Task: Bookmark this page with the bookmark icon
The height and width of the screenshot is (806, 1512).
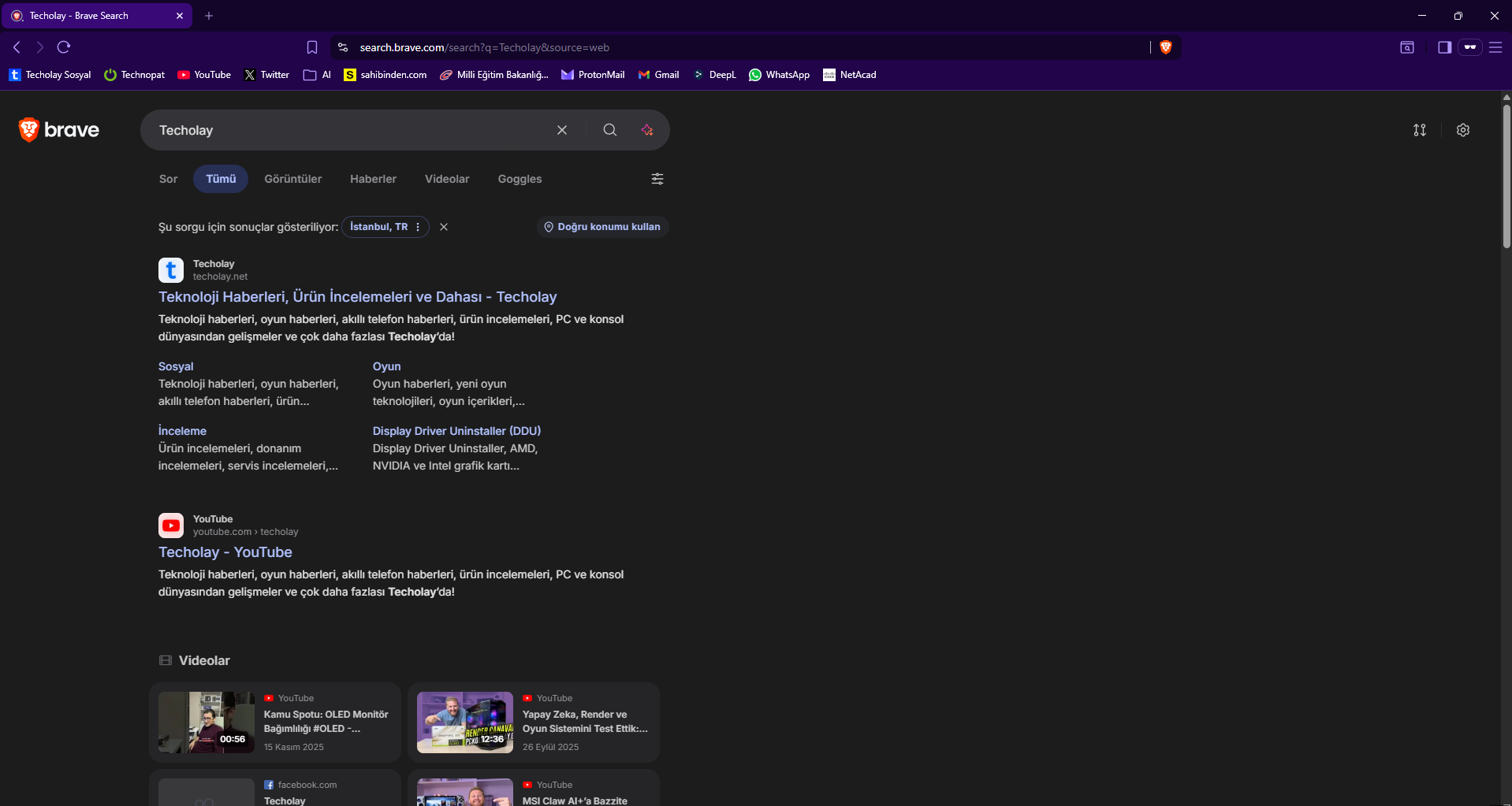Action: click(312, 47)
